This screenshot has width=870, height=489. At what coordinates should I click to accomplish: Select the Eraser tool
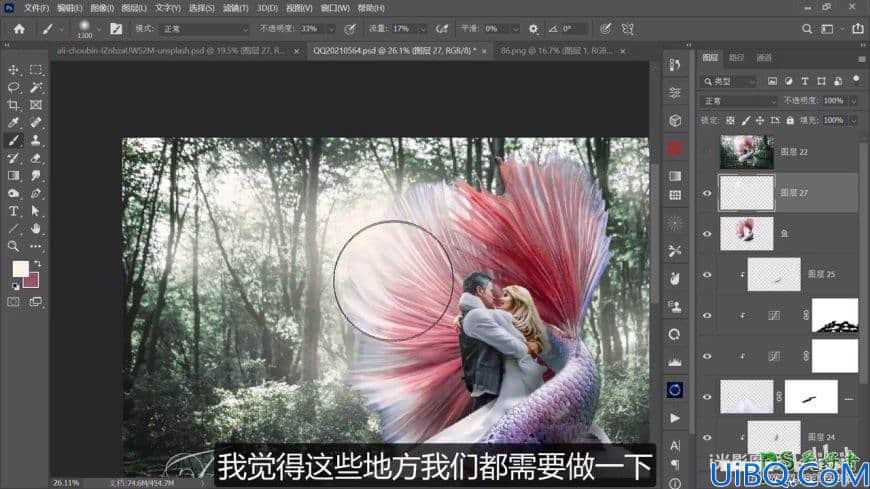pyautogui.click(x=36, y=158)
